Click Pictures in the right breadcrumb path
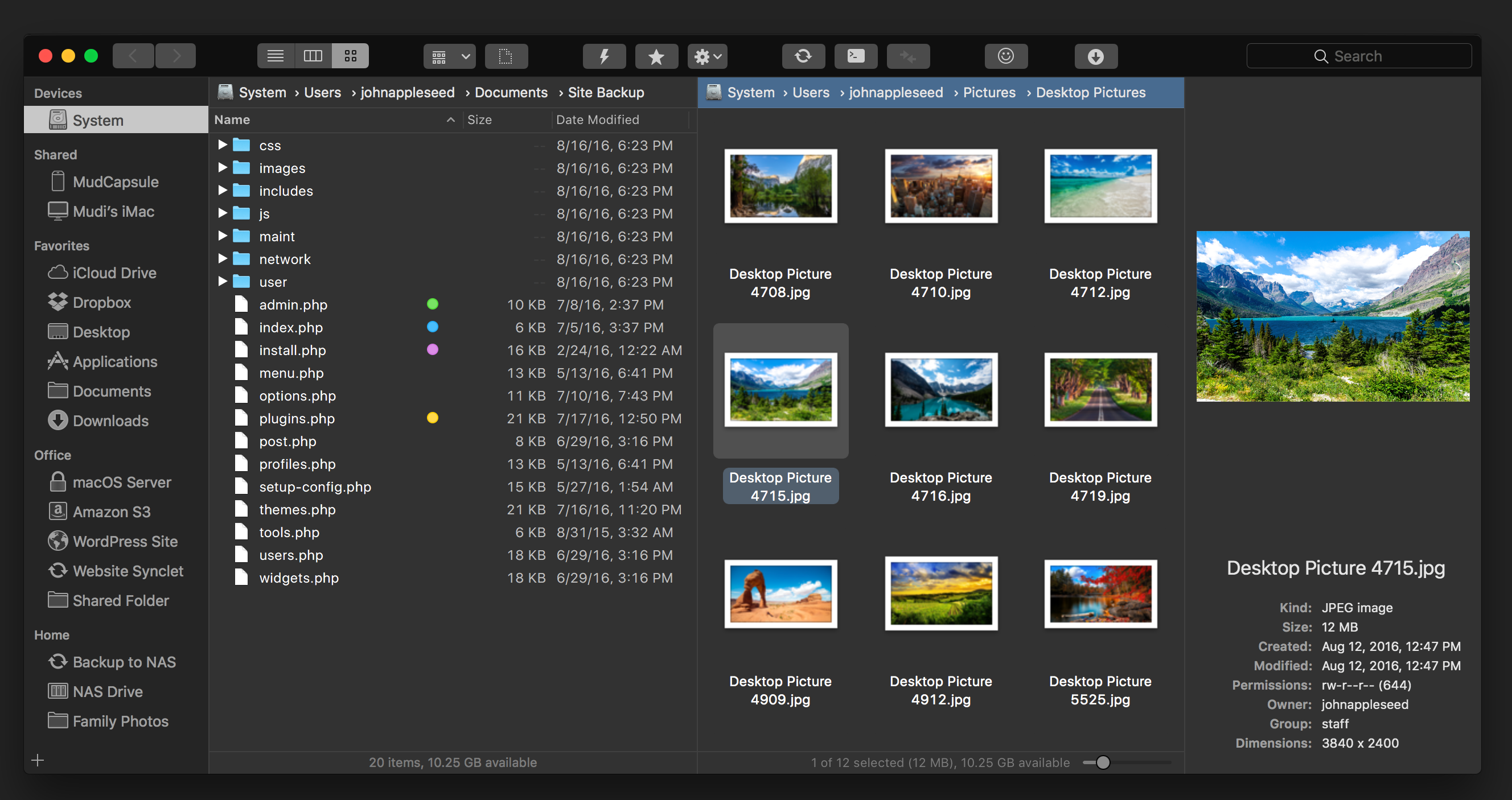The width and height of the screenshot is (1512, 800). (988, 92)
